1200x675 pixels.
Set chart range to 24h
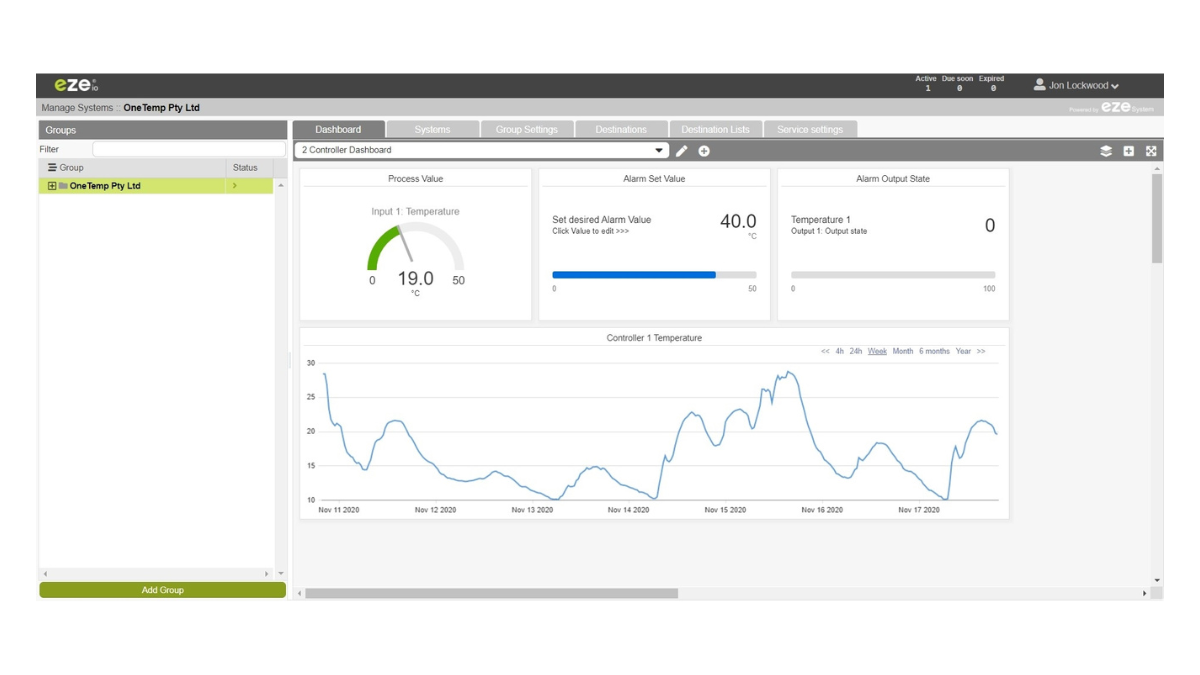[856, 351]
